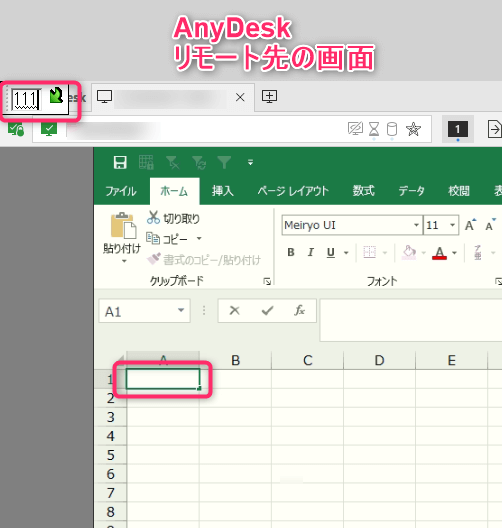The image size is (502, 528).
Task: Click the formula bar confirm checkmark icon
Action: tap(267, 310)
